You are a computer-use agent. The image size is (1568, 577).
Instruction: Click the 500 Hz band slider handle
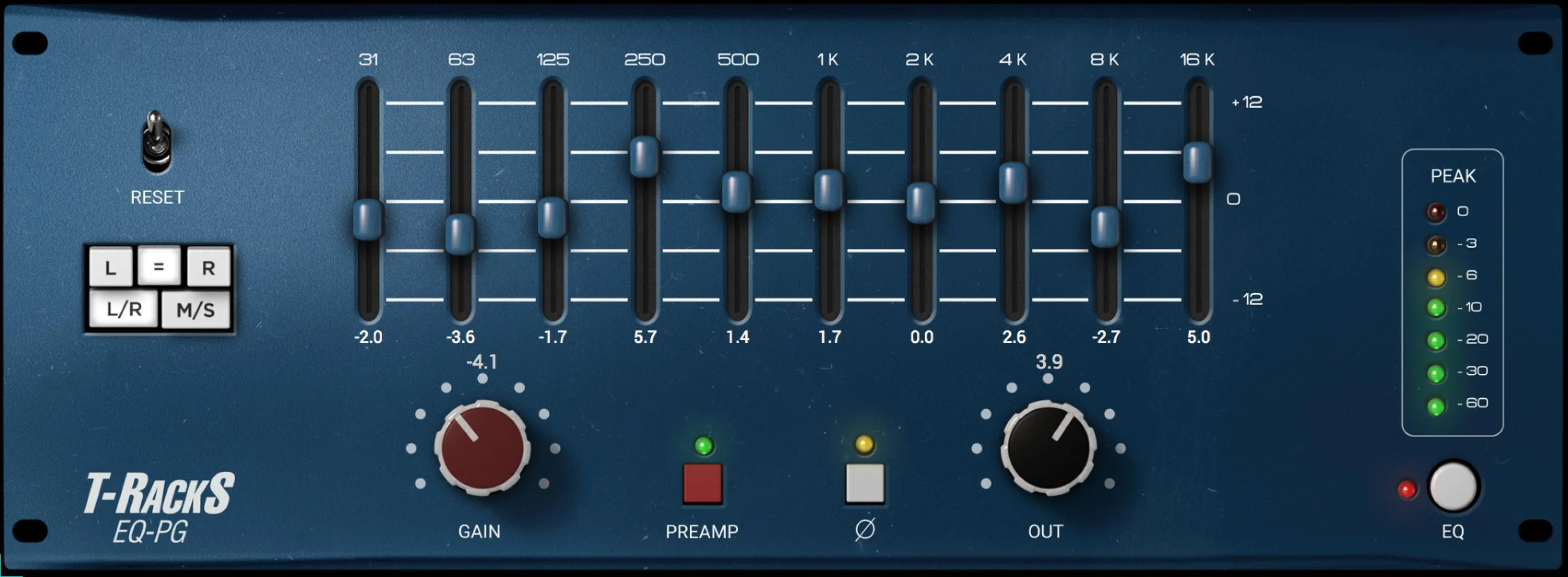pyautogui.click(x=737, y=192)
